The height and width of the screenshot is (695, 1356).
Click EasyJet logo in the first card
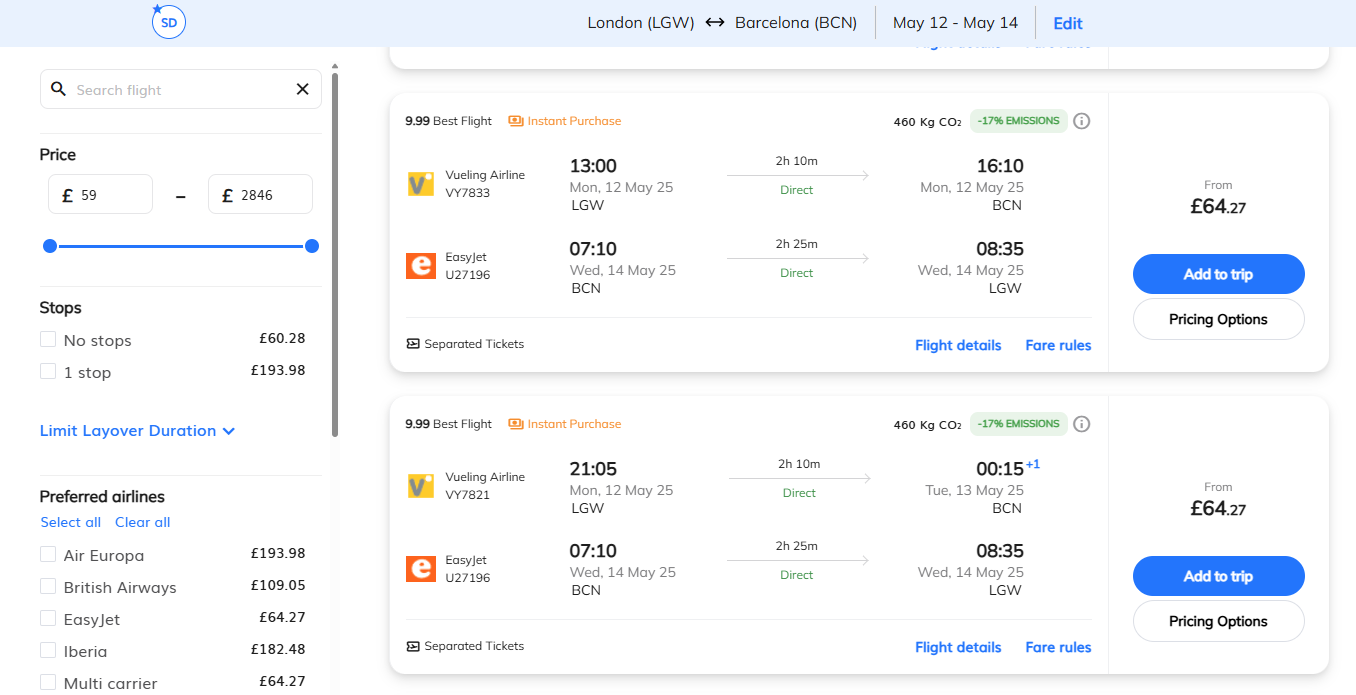[420, 266]
